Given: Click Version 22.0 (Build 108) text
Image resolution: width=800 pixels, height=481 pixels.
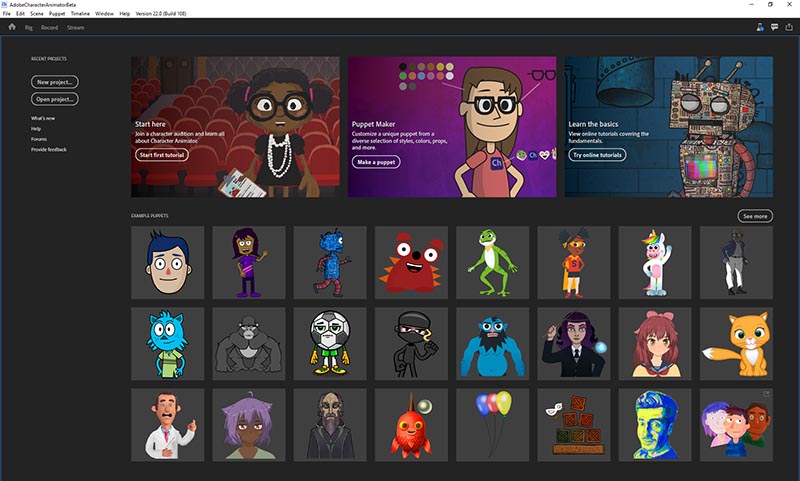Looking at the screenshot, I should pos(161,14).
